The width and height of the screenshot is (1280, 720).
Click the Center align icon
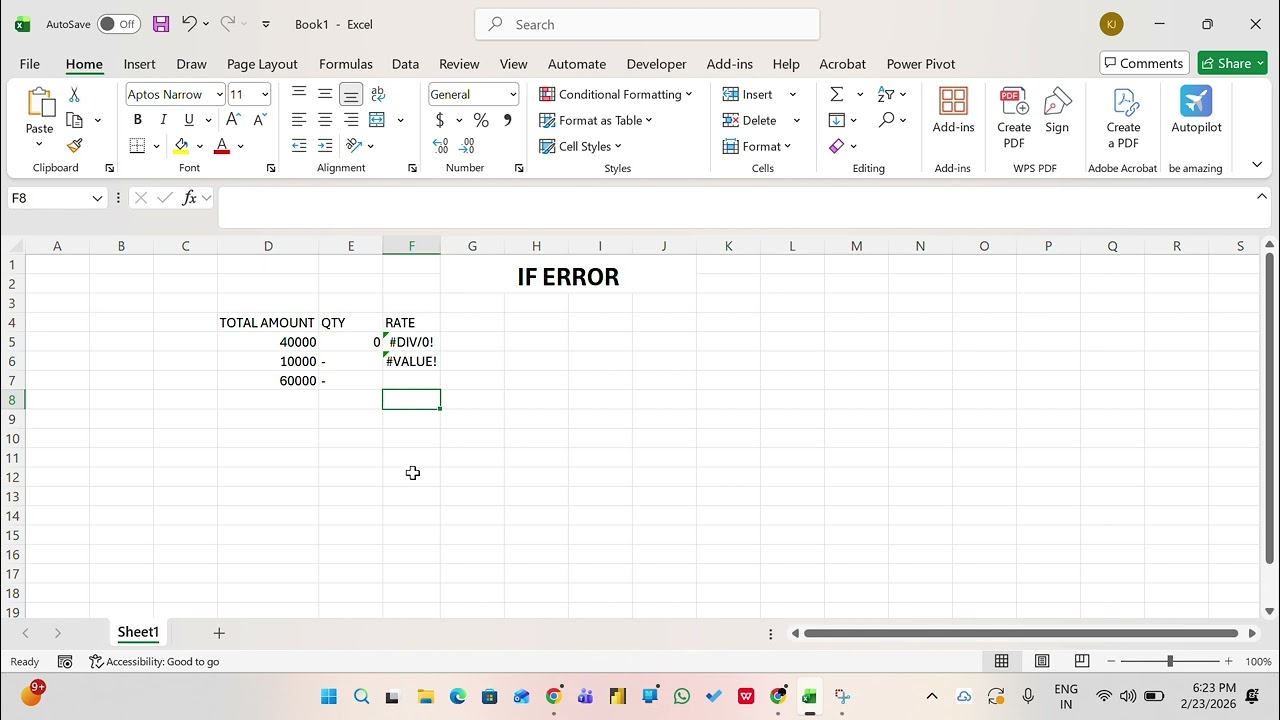click(325, 120)
